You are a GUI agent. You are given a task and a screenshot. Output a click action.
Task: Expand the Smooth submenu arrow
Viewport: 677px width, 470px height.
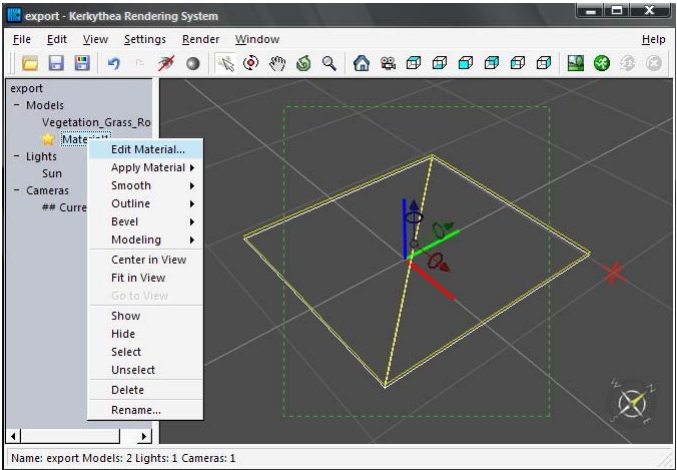[x=192, y=186]
